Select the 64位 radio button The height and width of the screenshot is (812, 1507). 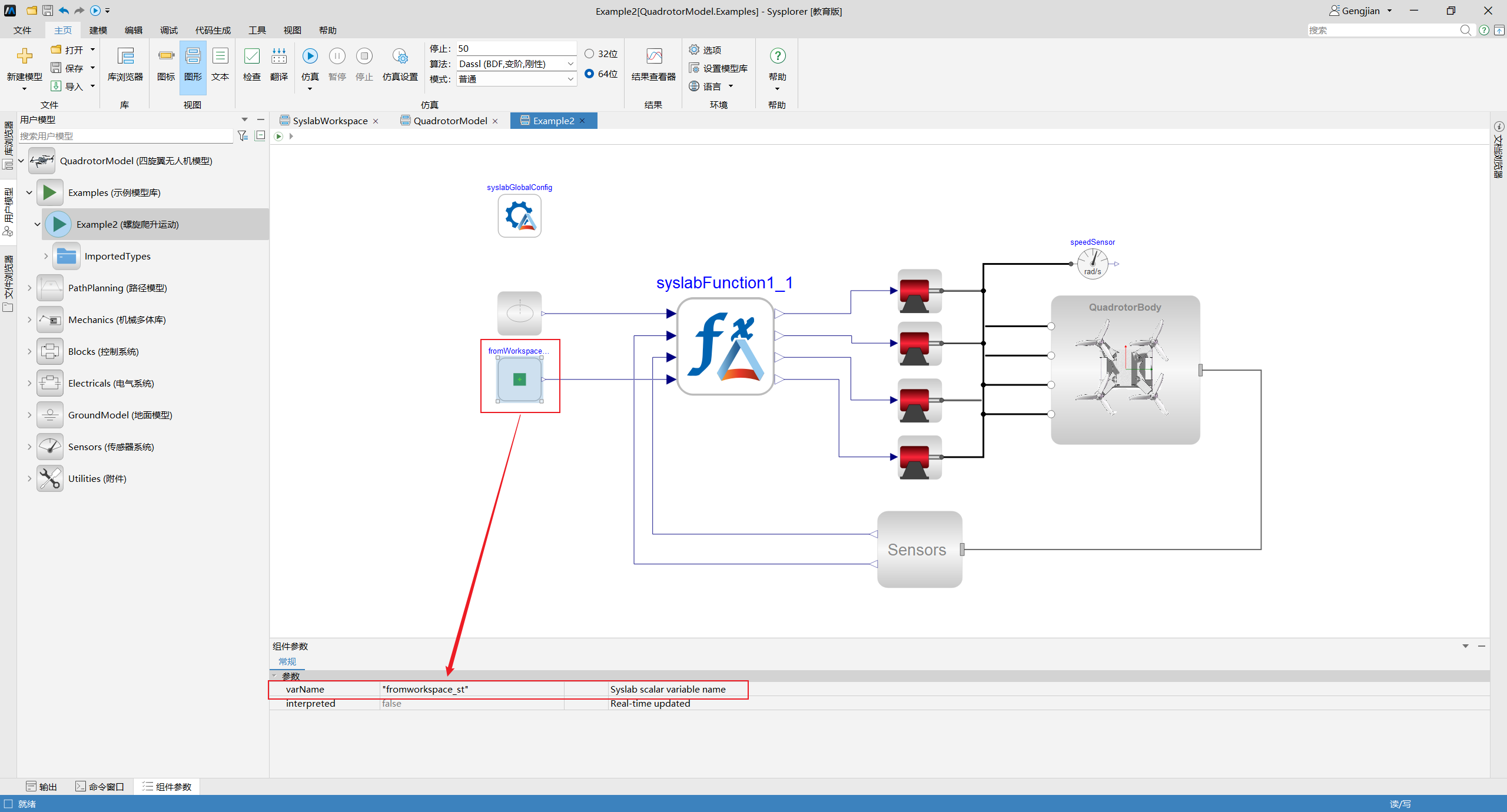point(589,74)
